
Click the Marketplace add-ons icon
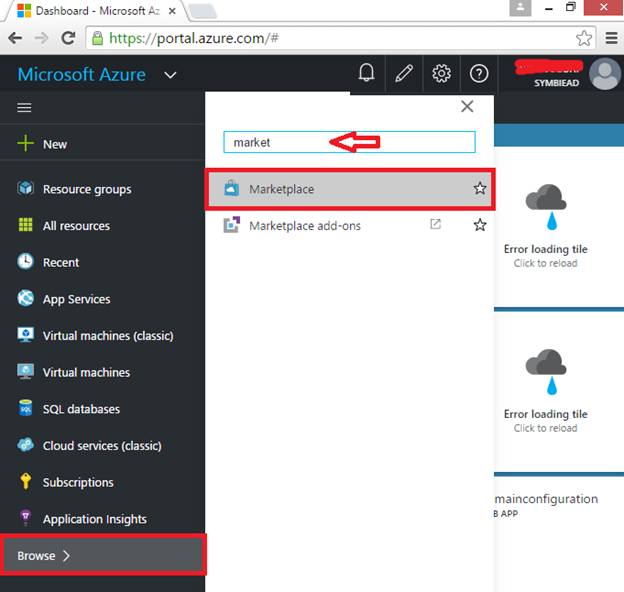click(232, 225)
